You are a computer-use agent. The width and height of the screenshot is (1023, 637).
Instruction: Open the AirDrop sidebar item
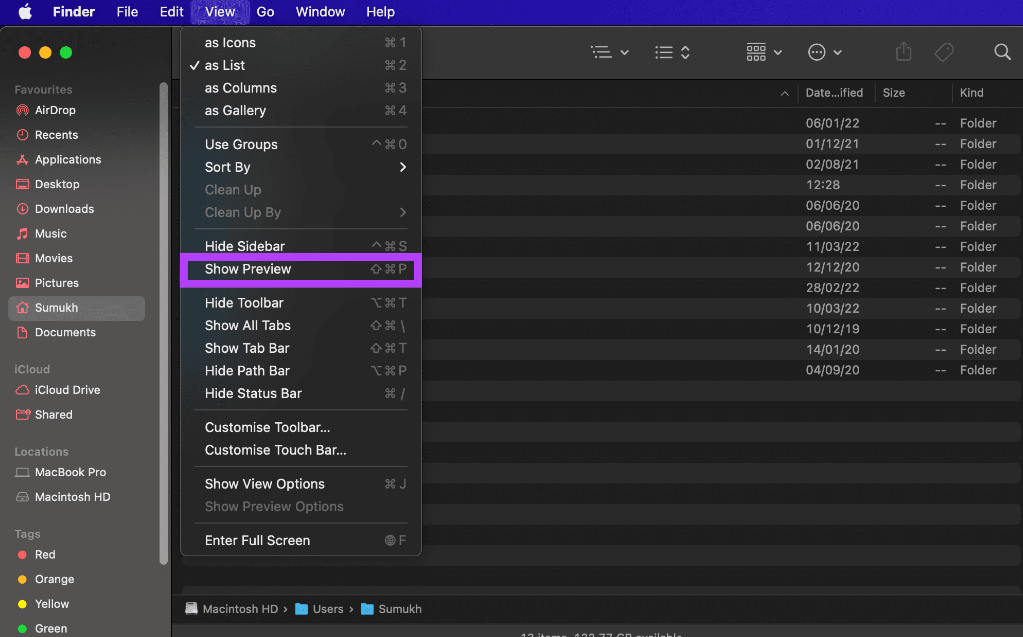coord(55,110)
